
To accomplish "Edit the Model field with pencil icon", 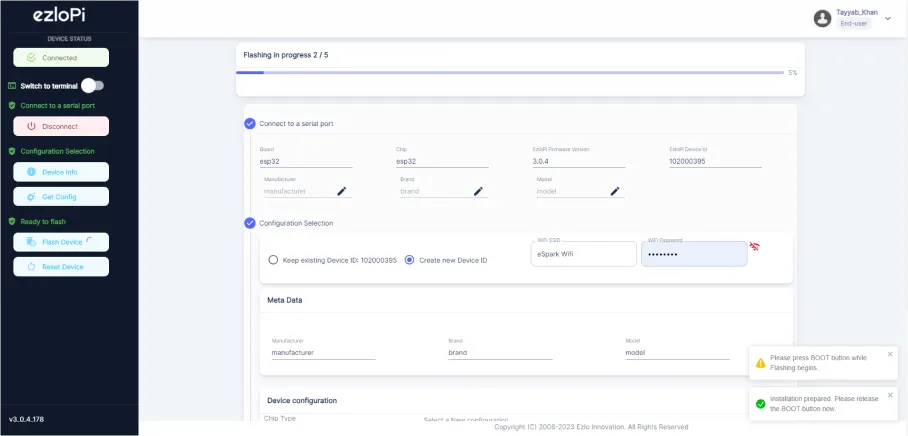I will pyautogui.click(x=615, y=191).
